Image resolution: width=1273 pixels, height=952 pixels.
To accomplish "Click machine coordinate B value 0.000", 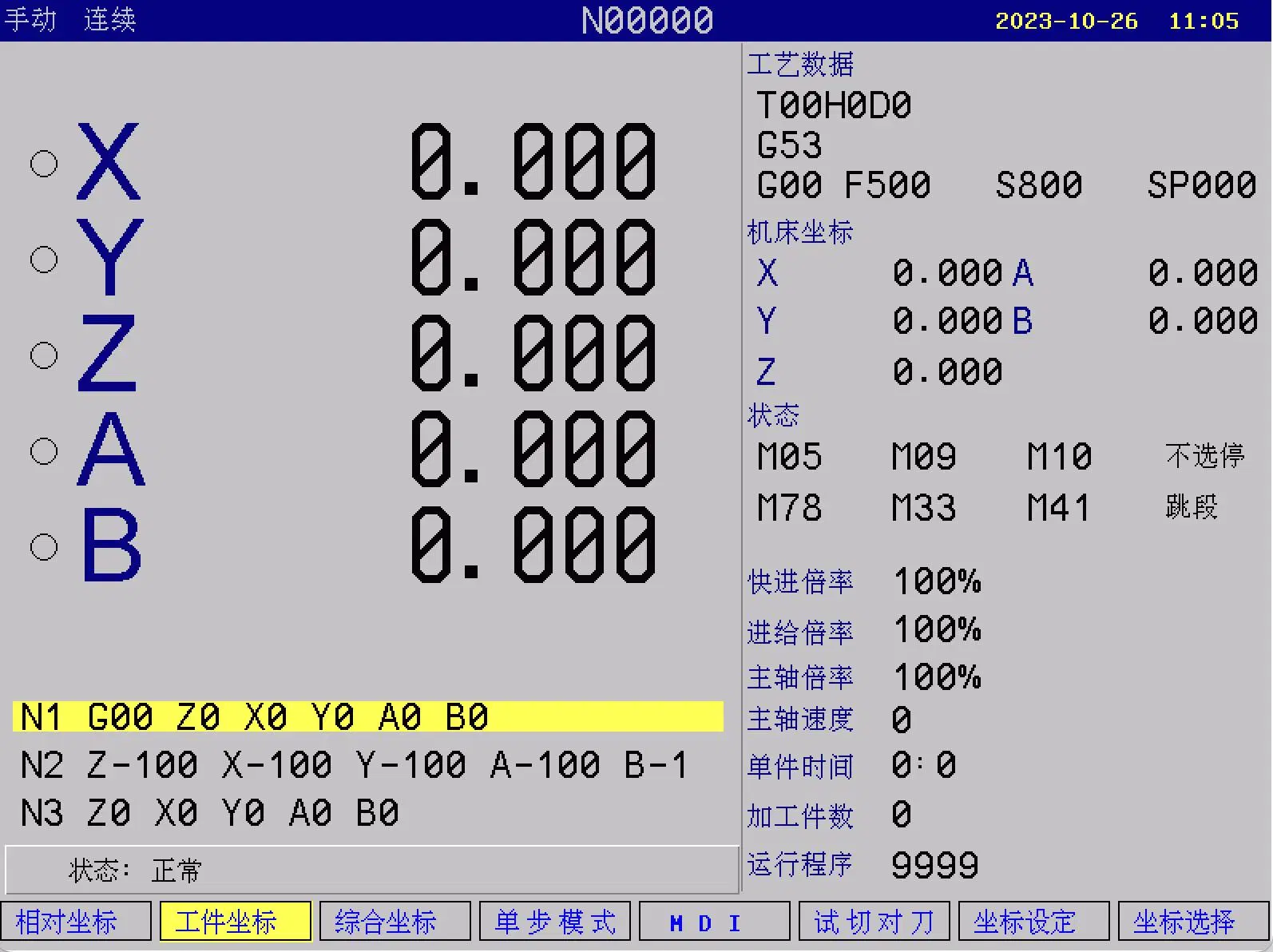I will 1204,321.
